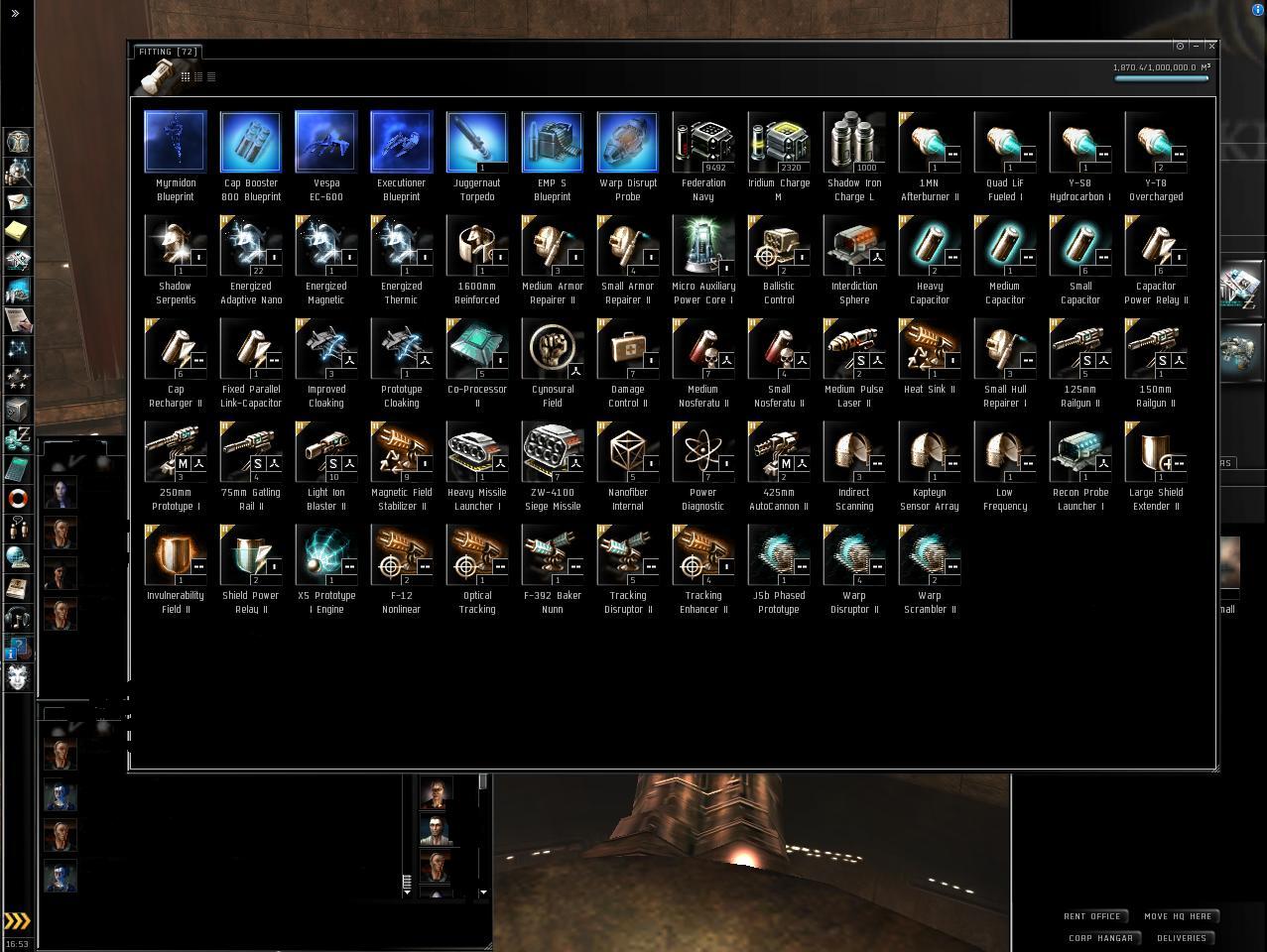Image resolution: width=1267 pixels, height=952 pixels.
Task: Click the Rent Office button
Action: (1095, 916)
